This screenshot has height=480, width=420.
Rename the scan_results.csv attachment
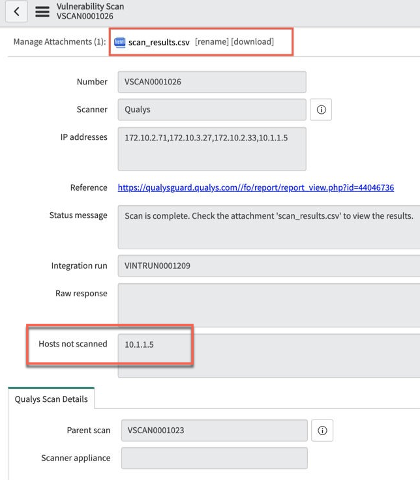[212, 42]
